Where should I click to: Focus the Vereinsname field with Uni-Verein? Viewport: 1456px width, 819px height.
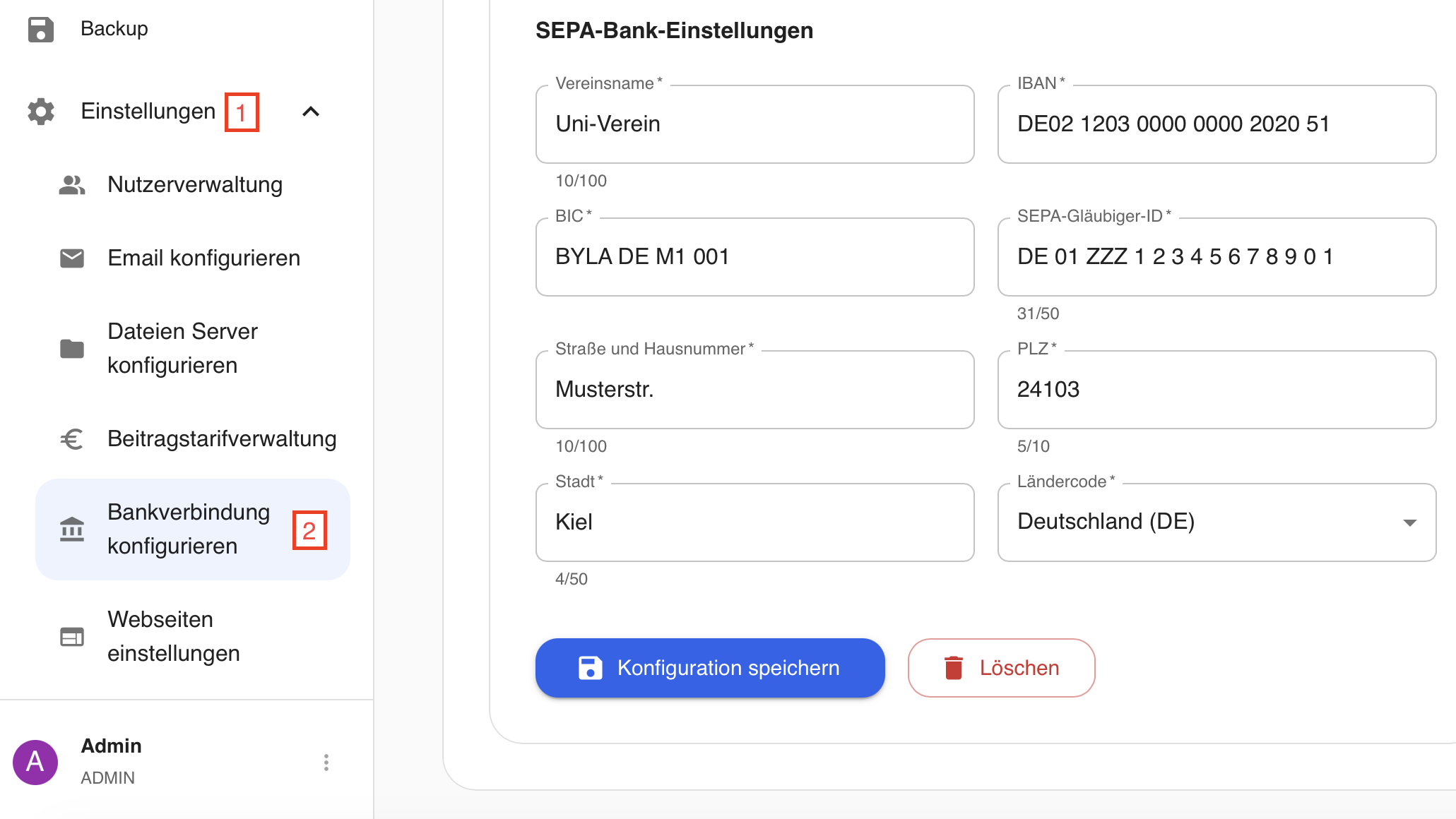(x=754, y=124)
